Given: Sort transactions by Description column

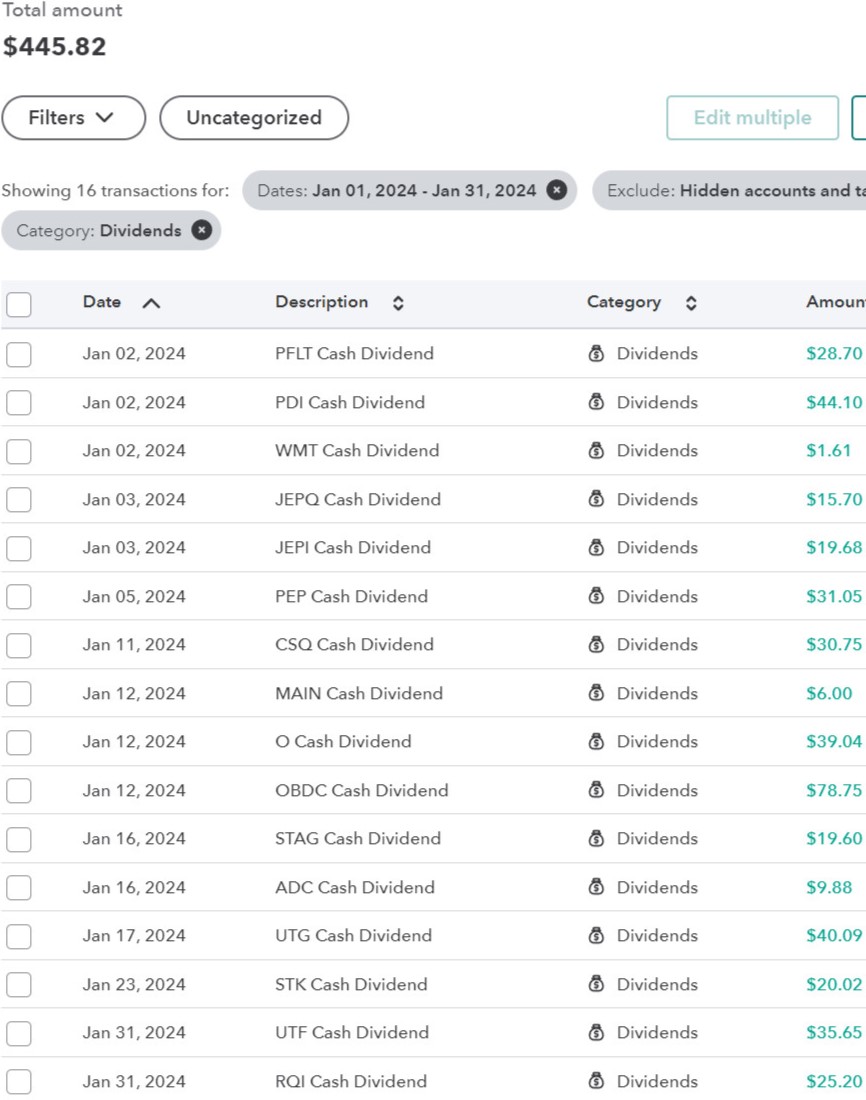Looking at the screenshot, I should coord(398,303).
